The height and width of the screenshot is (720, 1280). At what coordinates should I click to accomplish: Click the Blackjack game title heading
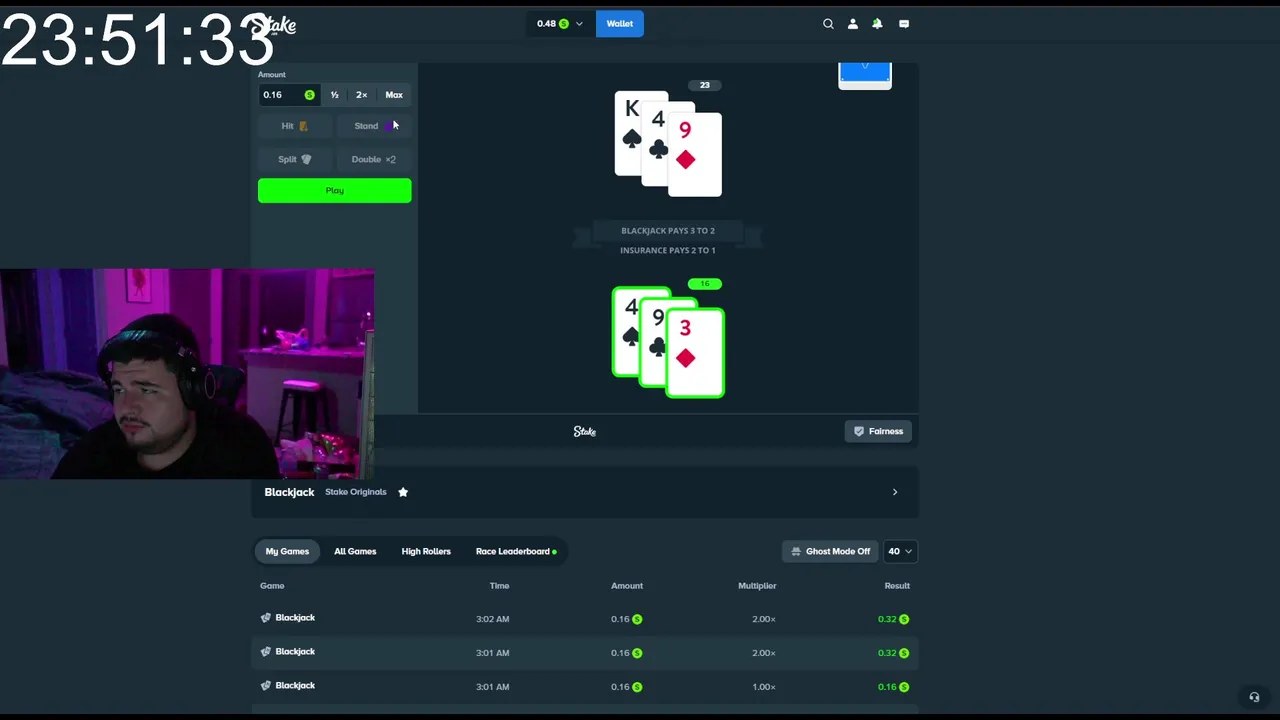click(x=289, y=492)
